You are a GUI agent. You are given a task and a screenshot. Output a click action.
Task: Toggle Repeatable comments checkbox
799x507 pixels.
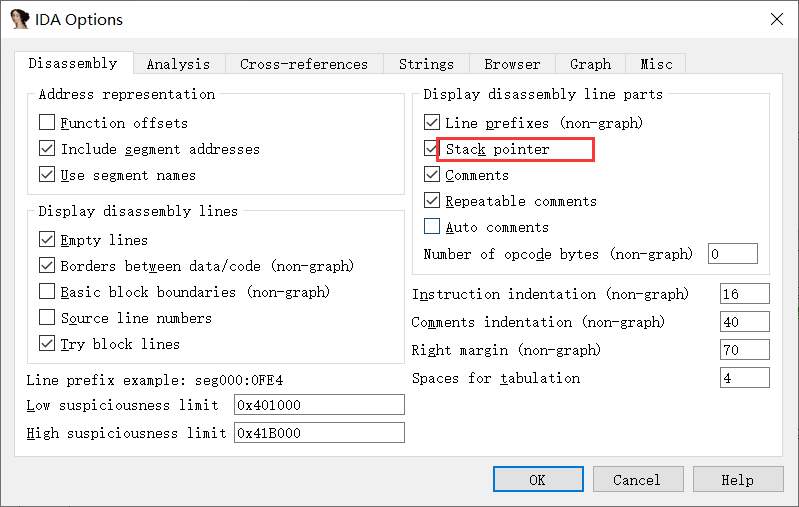[432, 200]
